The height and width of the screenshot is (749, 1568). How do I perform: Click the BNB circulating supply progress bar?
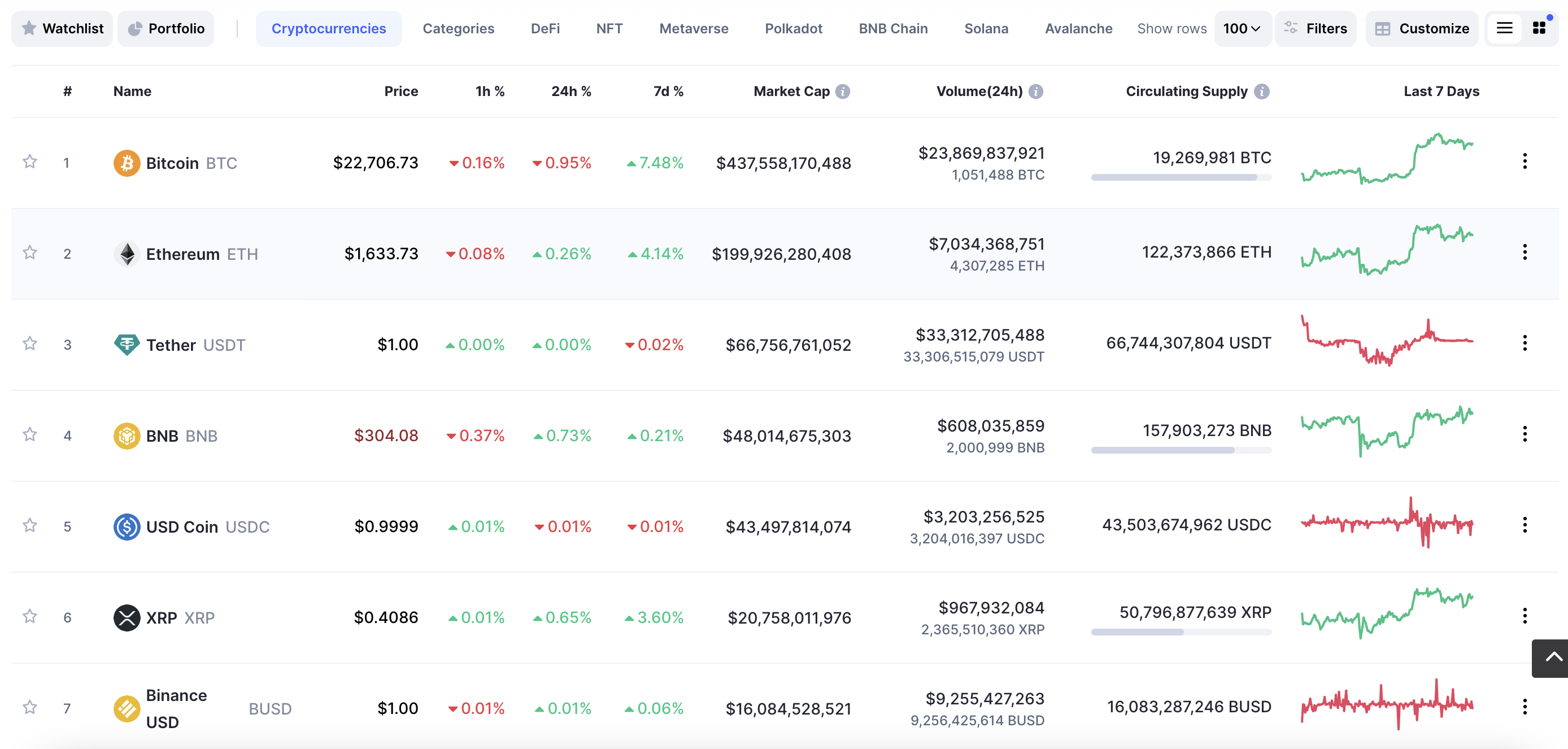1181,450
